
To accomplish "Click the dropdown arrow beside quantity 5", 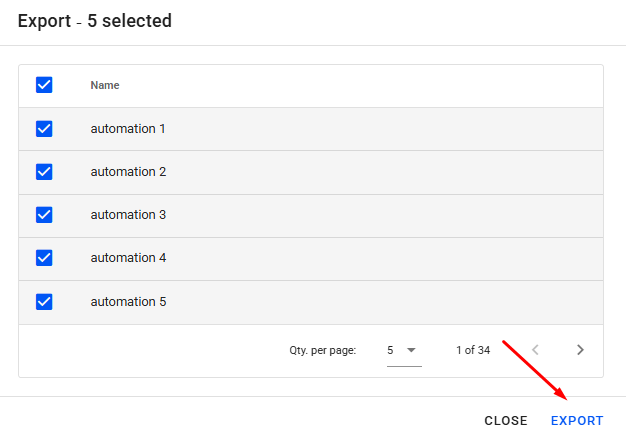I will coord(411,350).
